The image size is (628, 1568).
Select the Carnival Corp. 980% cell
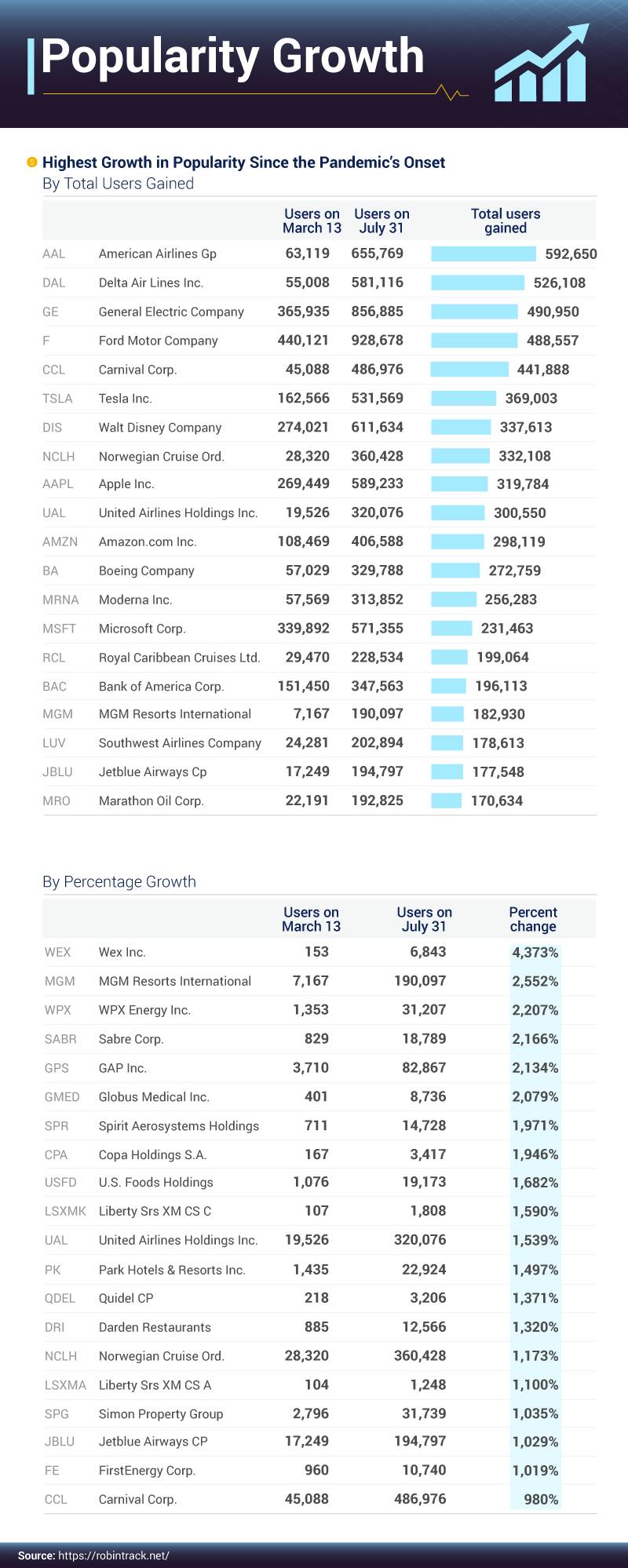pyautogui.click(x=541, y=1499)
